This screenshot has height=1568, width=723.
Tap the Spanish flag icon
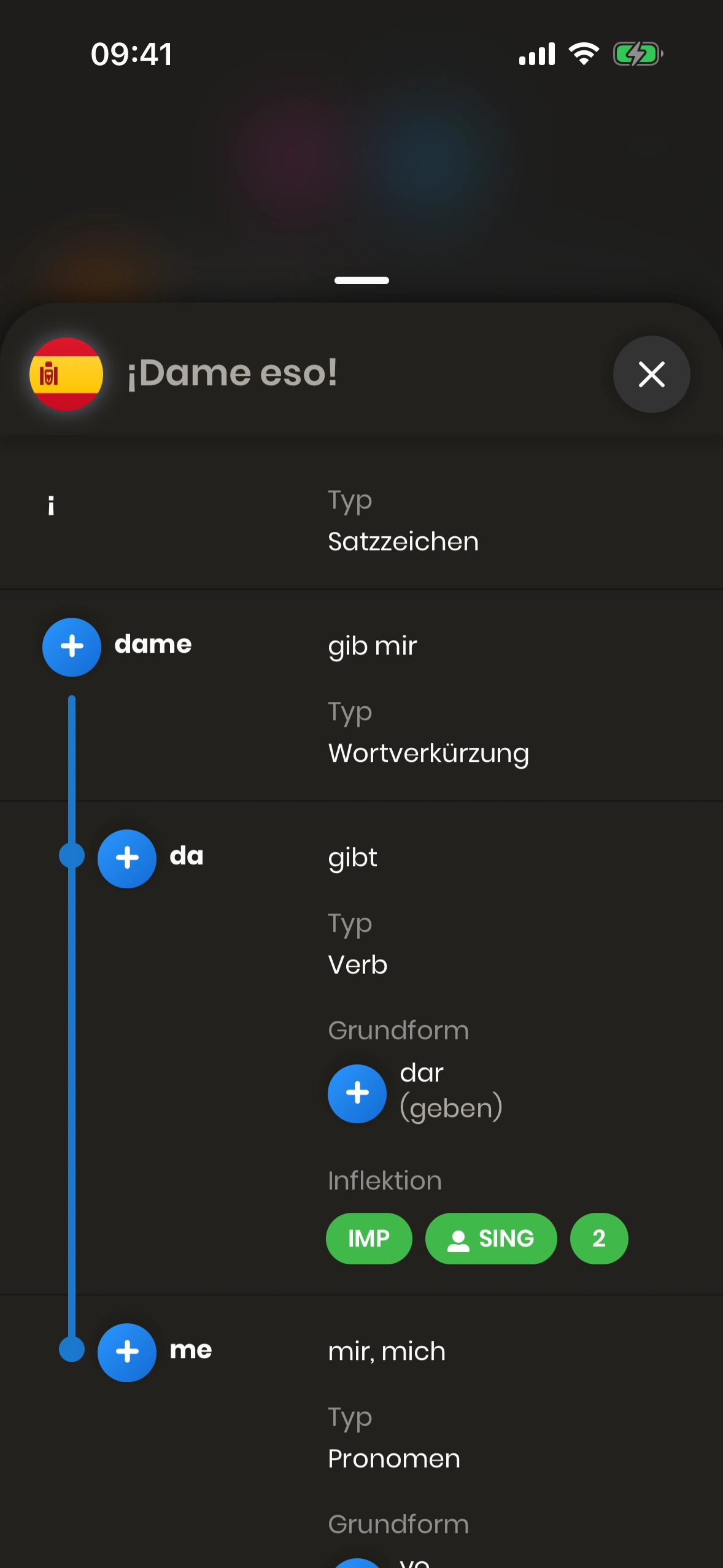pyautogui.click(x=66, y=374)
